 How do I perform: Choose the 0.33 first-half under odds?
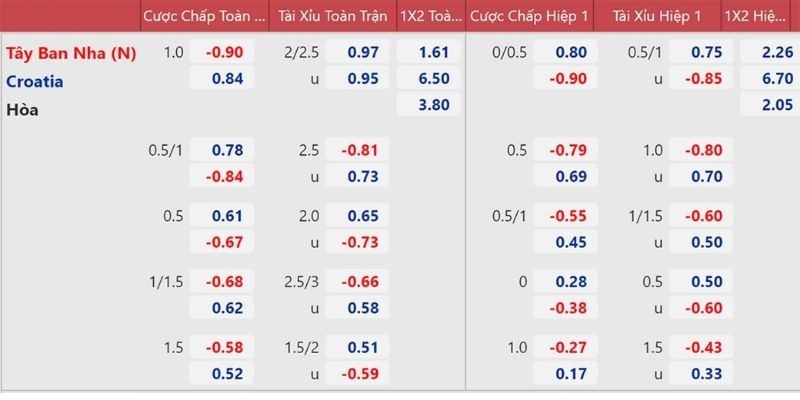click(x=704, y=373)
